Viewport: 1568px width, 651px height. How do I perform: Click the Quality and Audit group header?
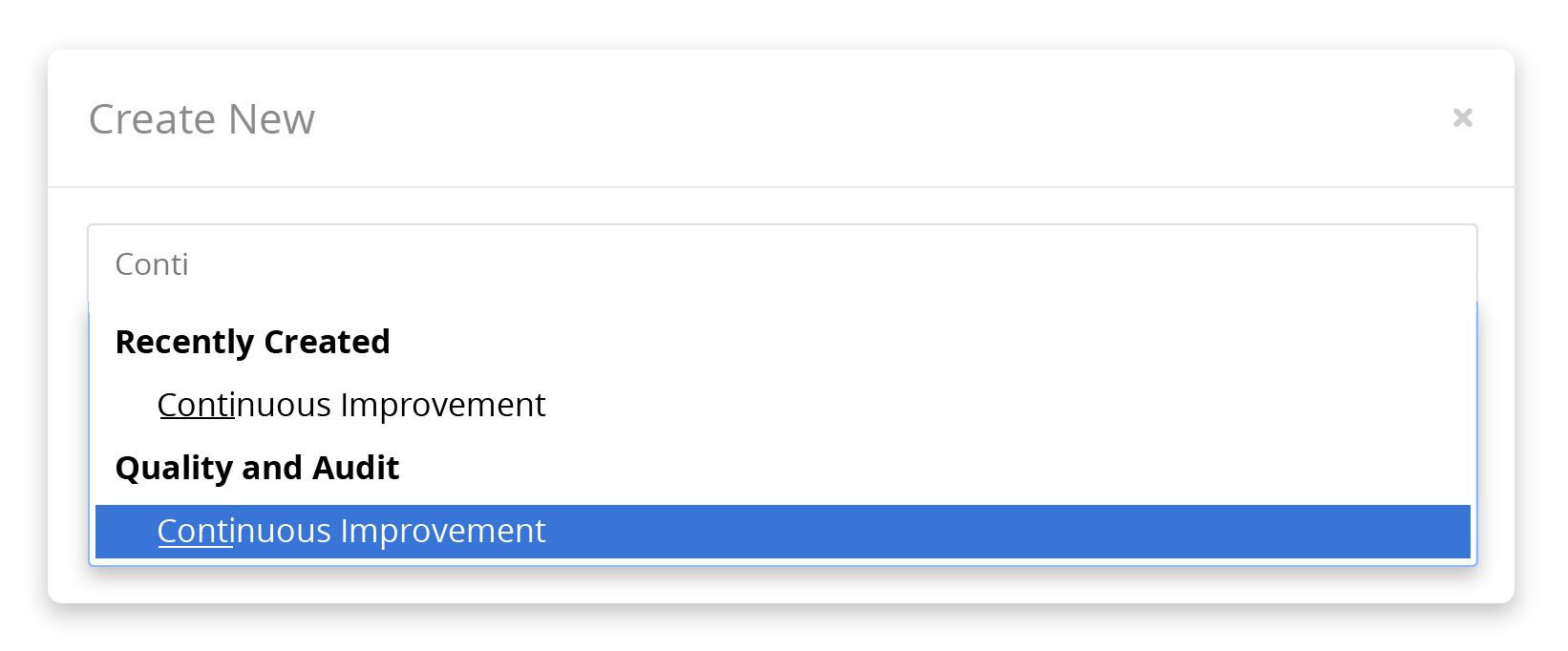tap(257, 468)
